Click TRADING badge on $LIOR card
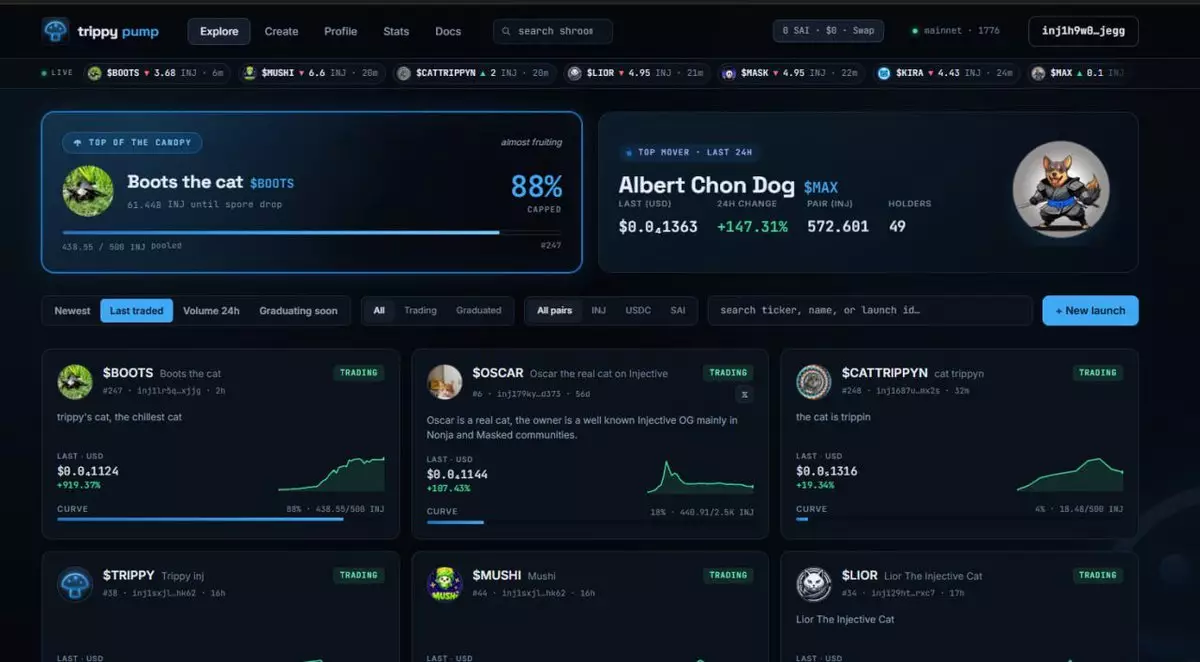 tap(1098, 575)
